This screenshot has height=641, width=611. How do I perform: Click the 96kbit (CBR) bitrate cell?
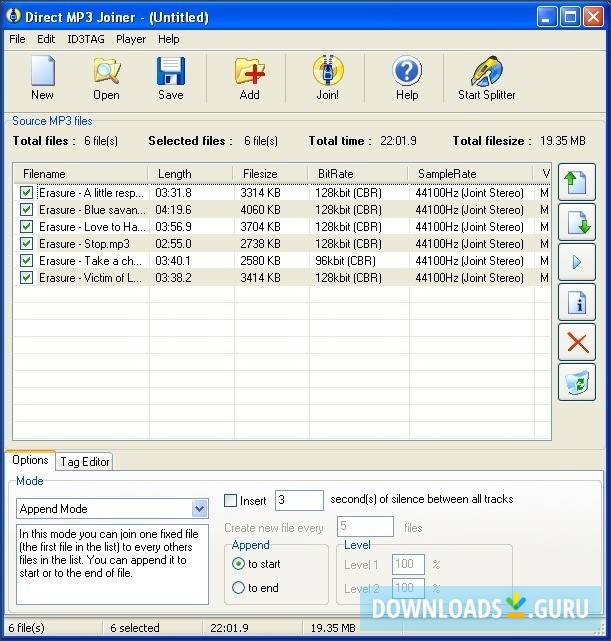tap(345, 261)
